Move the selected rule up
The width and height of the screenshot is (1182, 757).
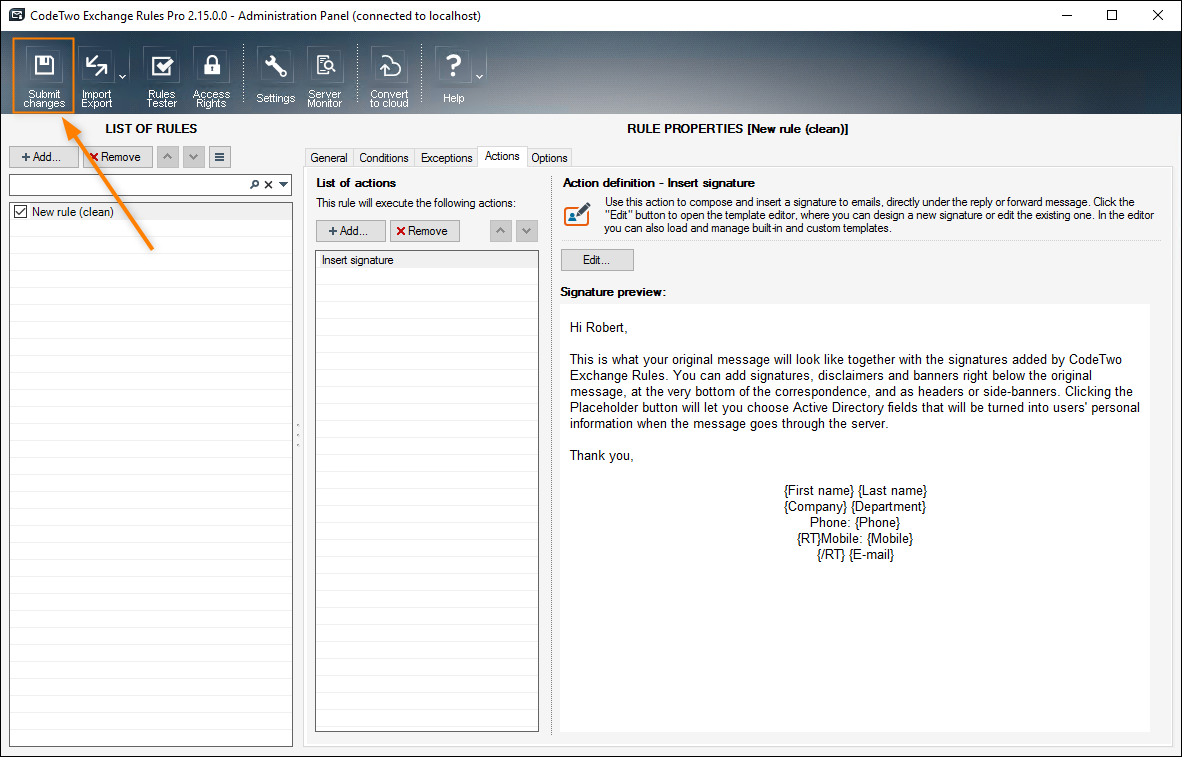tap(167, 157)
